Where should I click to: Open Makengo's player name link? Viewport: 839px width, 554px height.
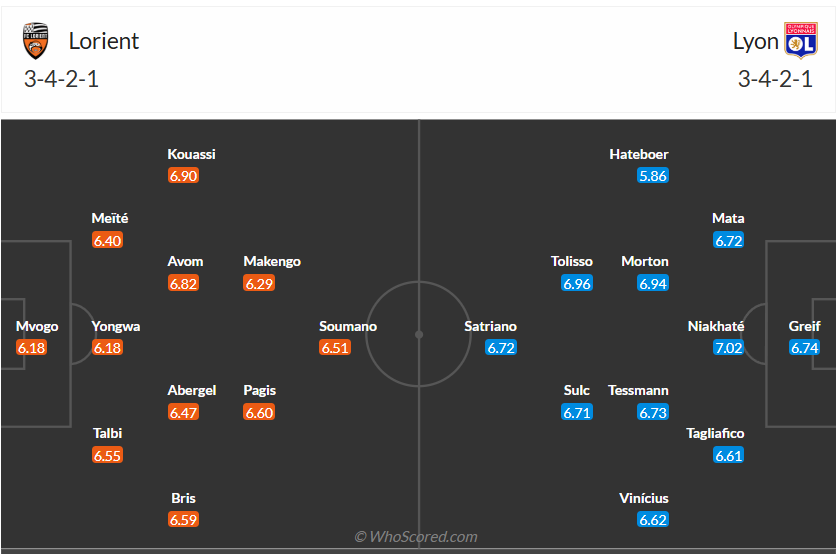pos(272,261)
